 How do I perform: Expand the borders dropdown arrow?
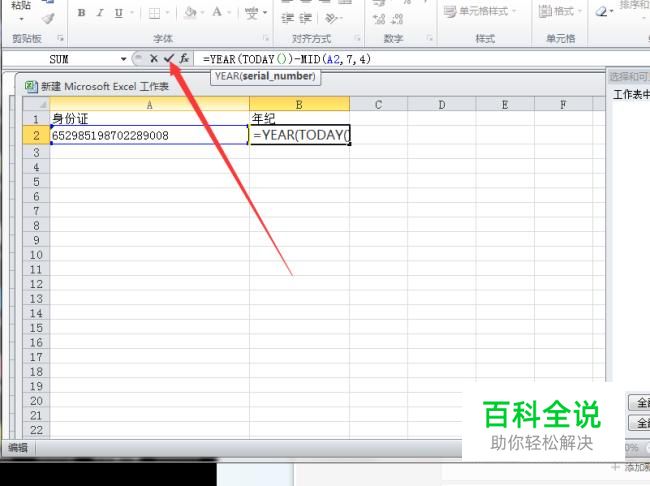[x=167, y=13]
